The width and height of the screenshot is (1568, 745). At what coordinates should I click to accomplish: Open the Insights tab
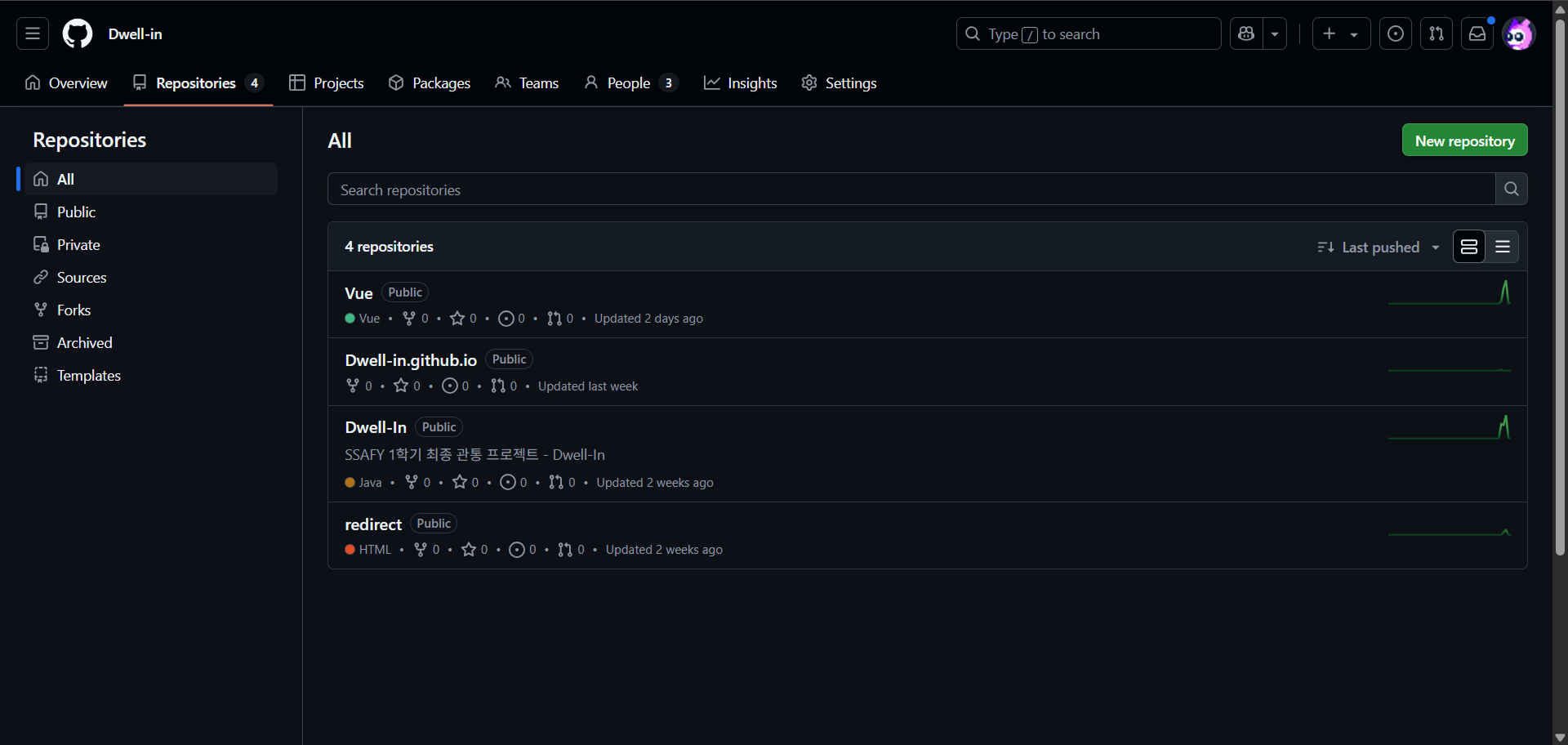pos(741,83)
